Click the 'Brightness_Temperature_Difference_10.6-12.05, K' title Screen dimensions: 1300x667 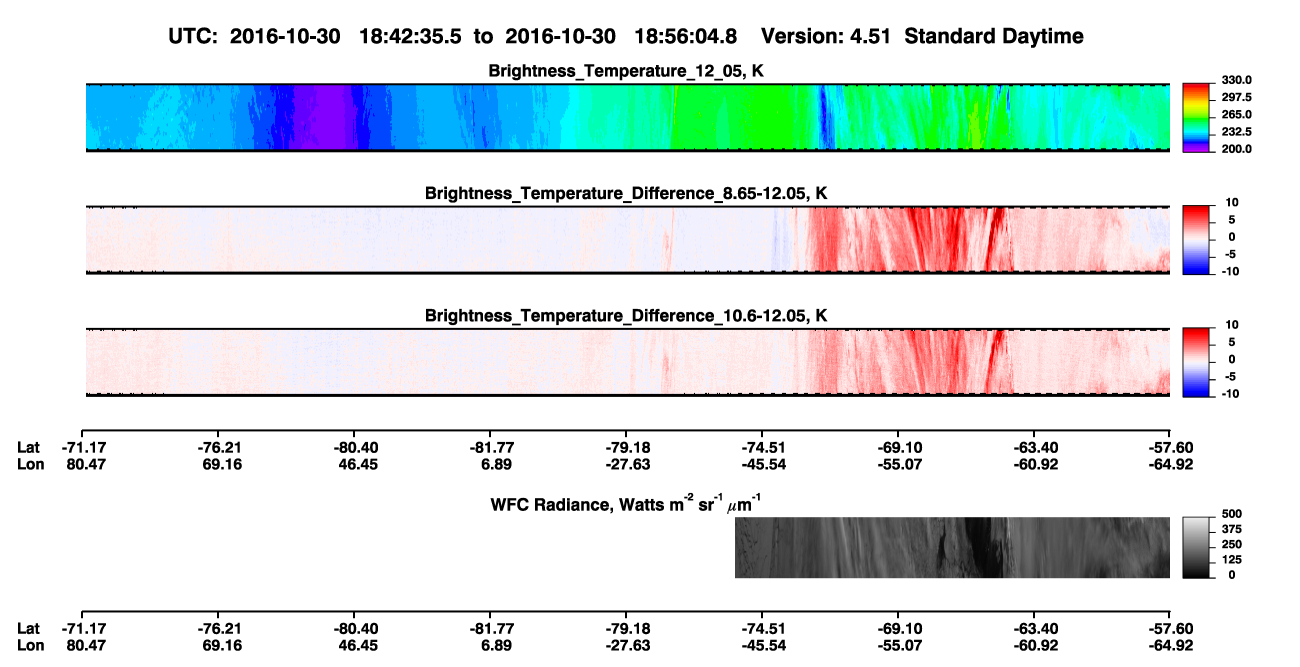(628, 315)
